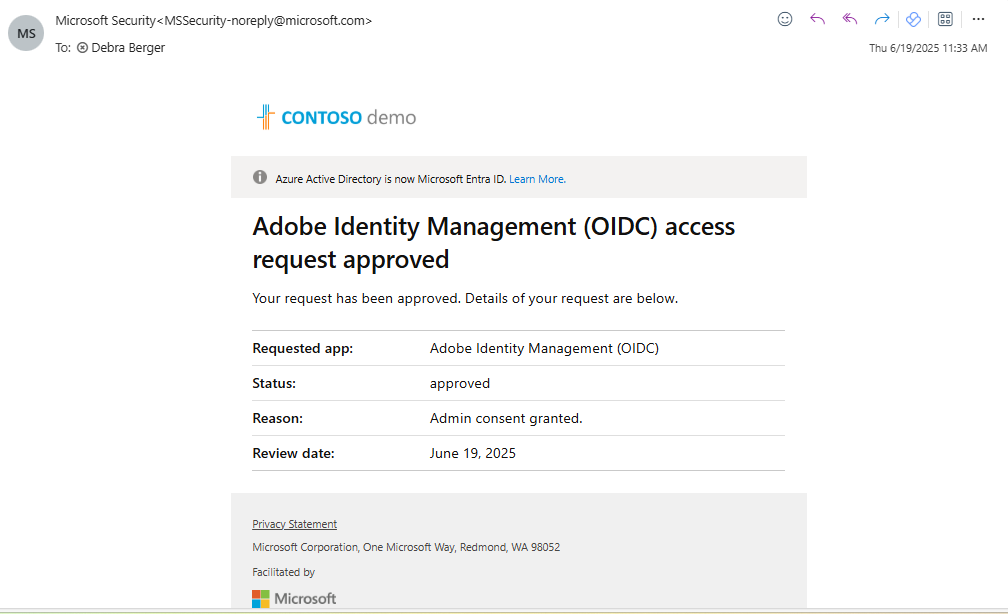1008x614 pixels.
Task: Click the icon beside Debra Berger's name
Action: (x=82, y=48)
